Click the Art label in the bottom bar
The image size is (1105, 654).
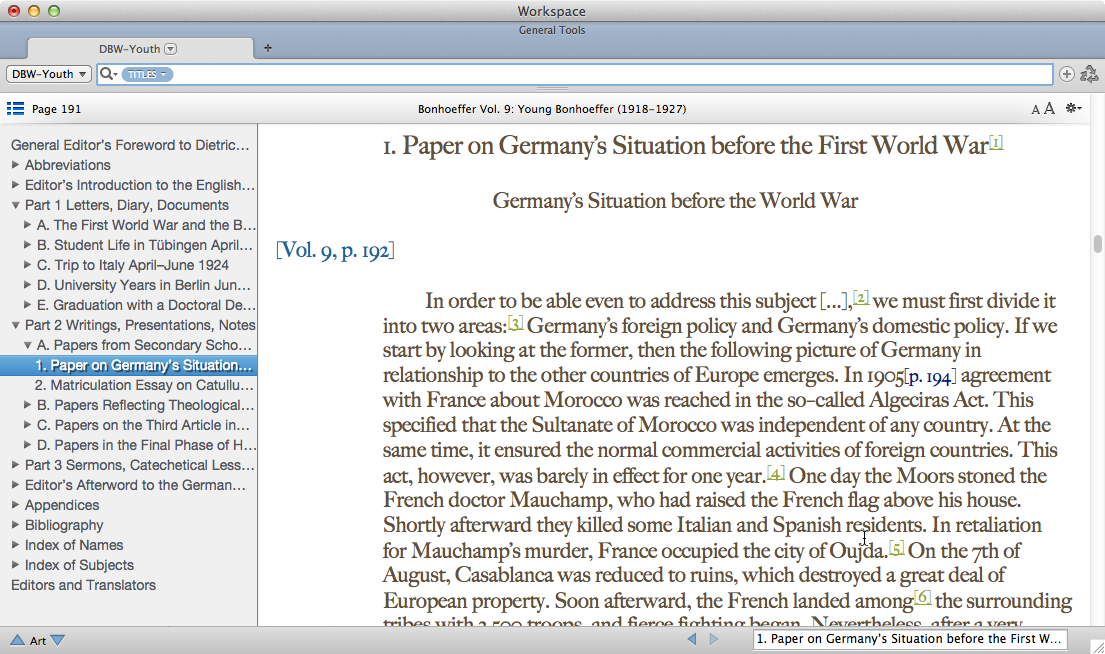point(37,641)
